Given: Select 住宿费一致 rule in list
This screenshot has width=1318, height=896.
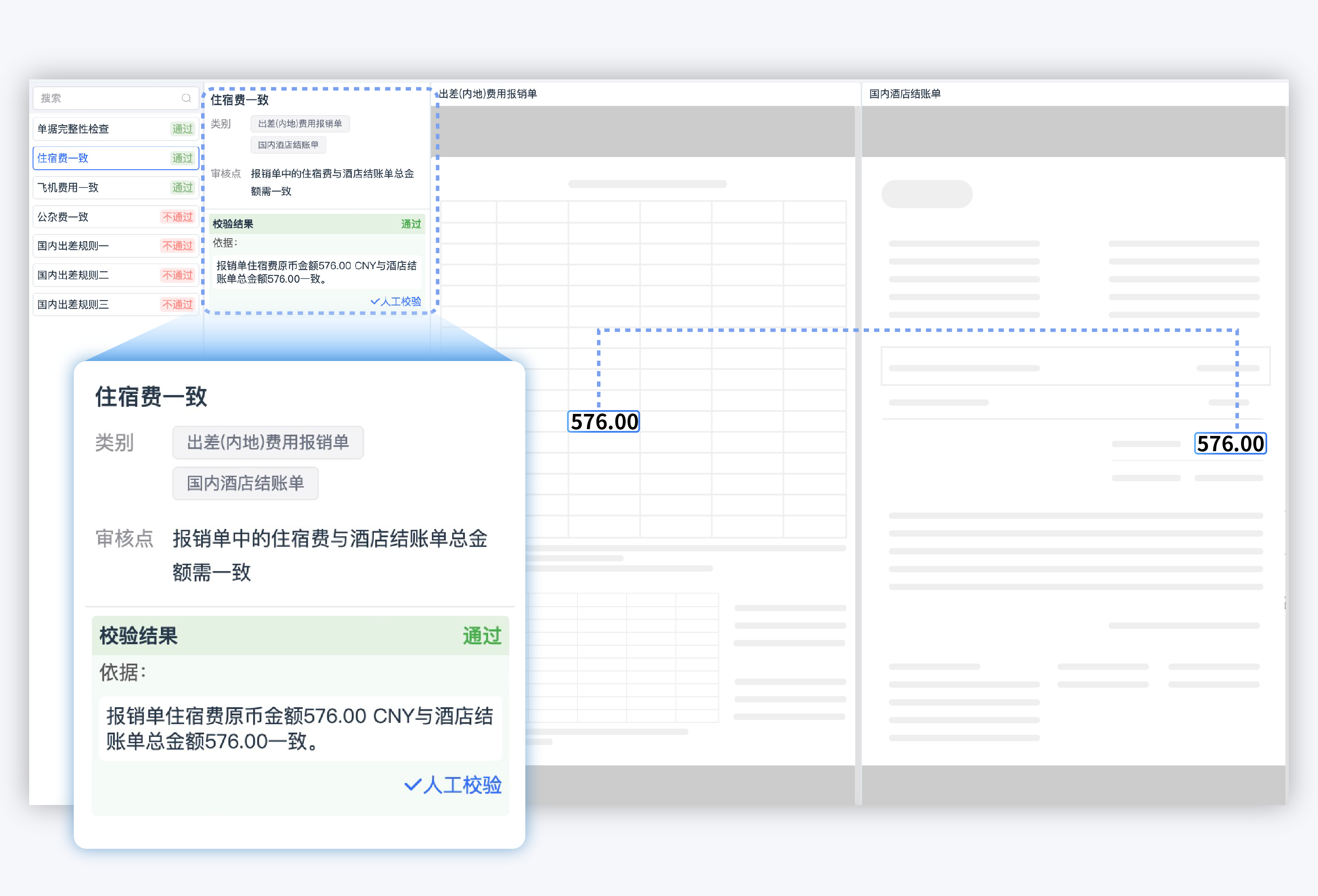Looking at the screenshot, I should point(63,158).
